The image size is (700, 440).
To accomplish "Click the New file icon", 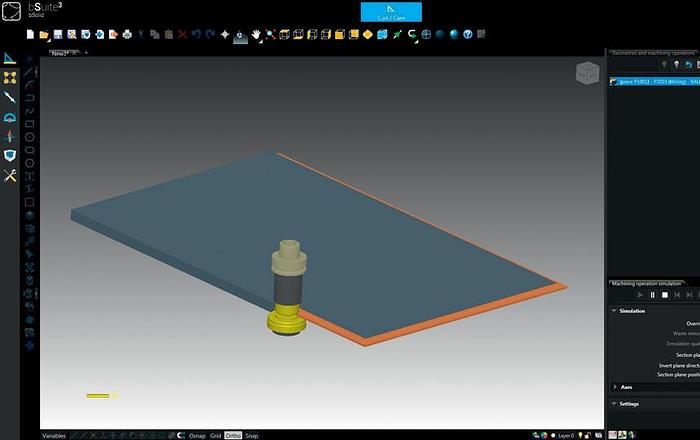I will 31,34.
